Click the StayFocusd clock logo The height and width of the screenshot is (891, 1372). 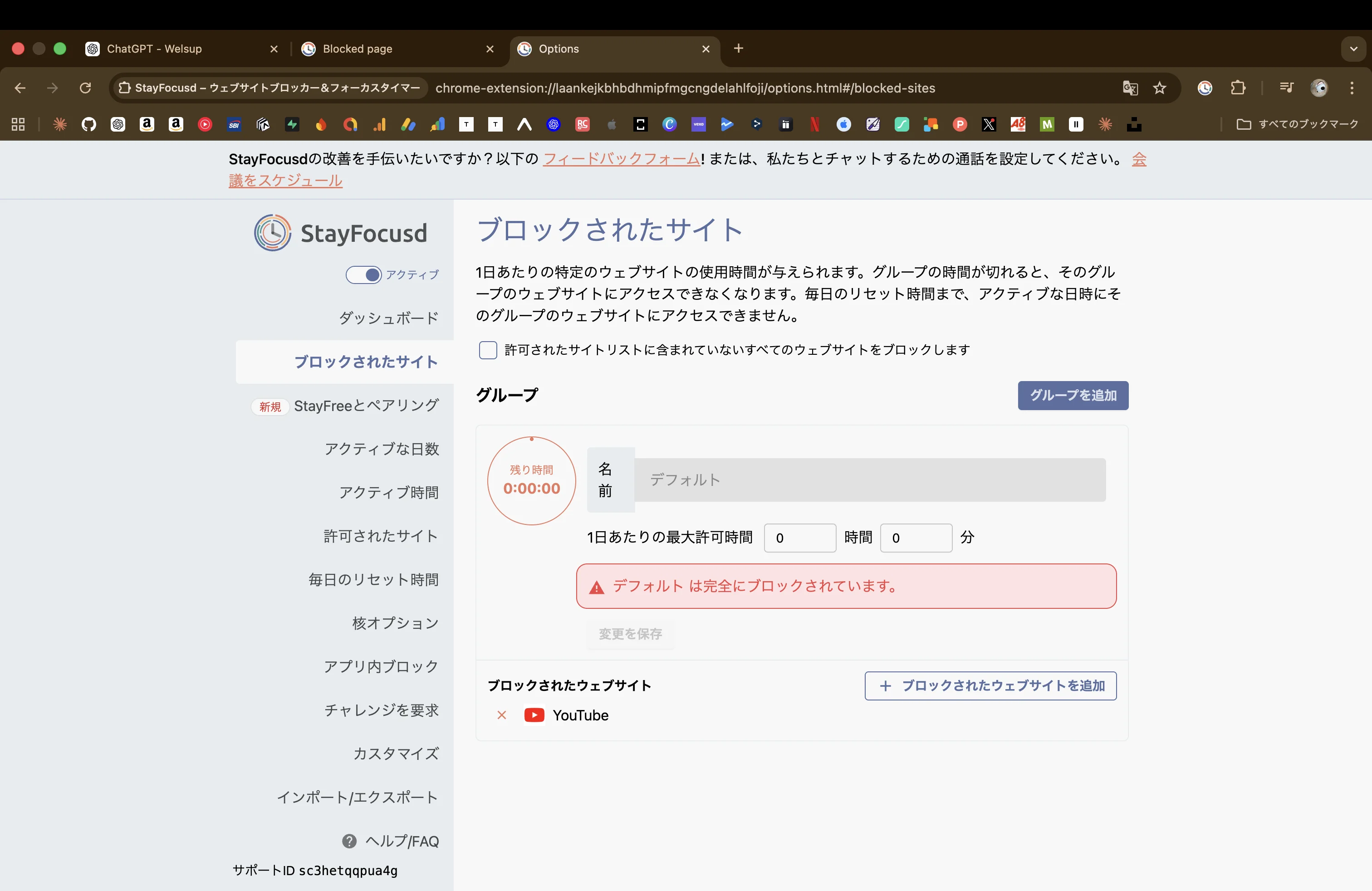coord(273,232)
